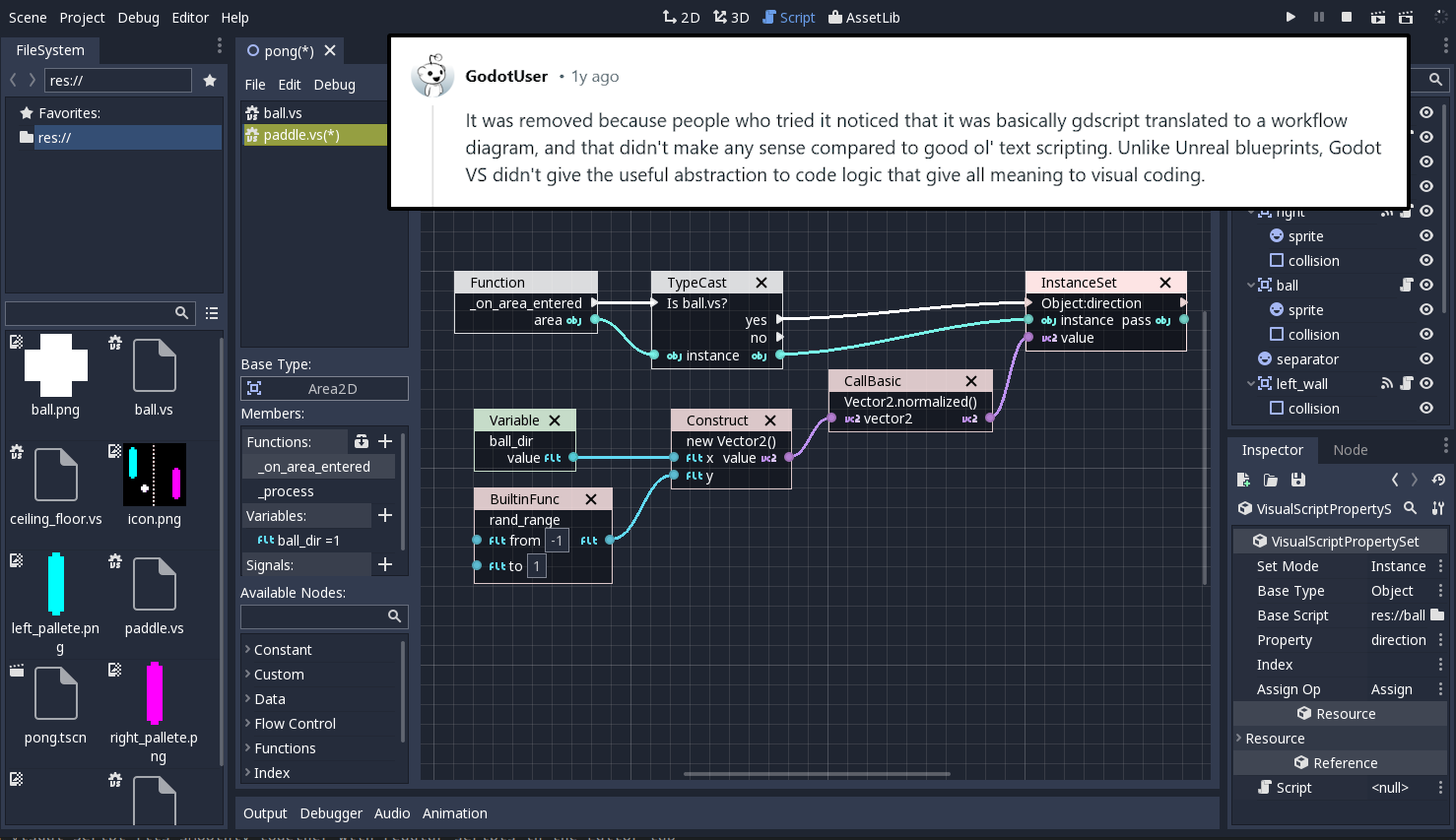This screenshot has width=1456, height=840.
Task: Click the FileSystem search magnifier icon
Action: point(181,312)
